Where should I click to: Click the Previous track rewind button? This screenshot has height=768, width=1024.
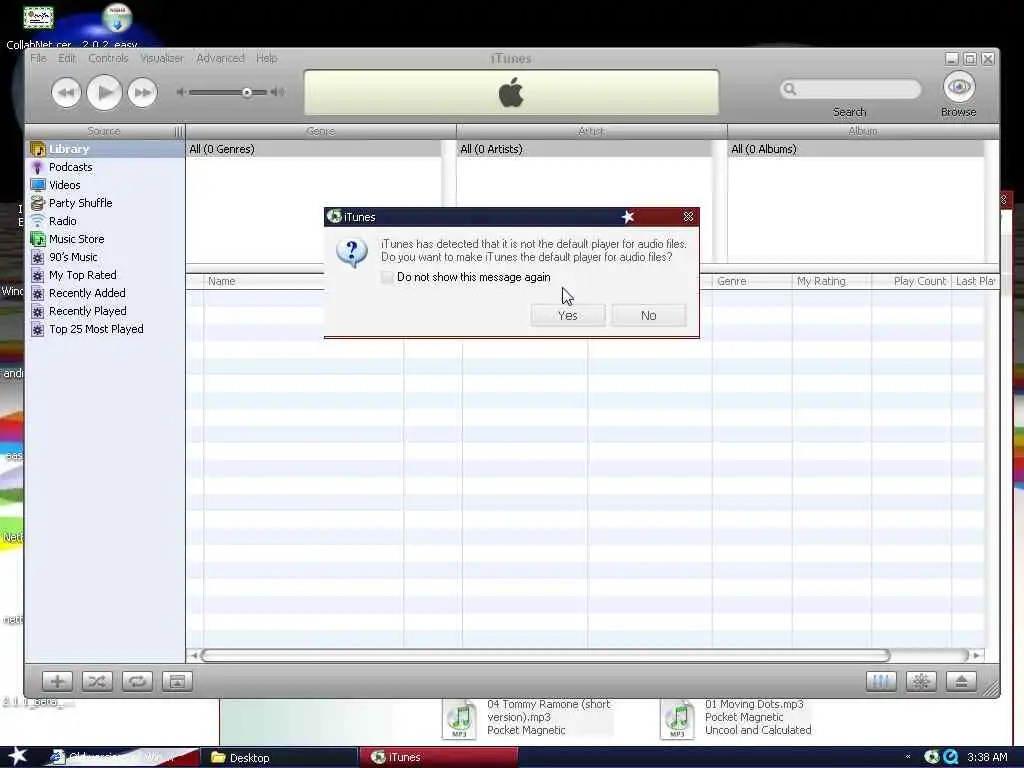point(66,93)
